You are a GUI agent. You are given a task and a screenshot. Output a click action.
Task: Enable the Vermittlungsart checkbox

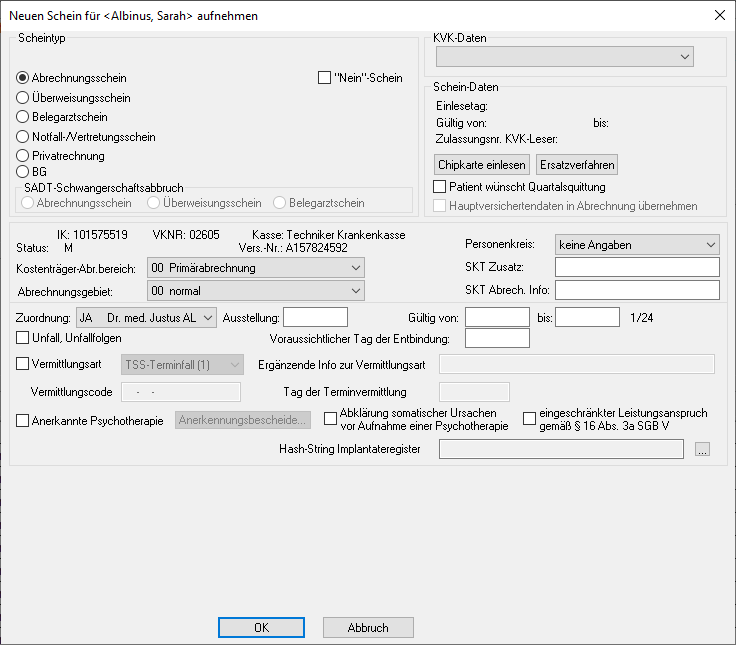(x=24, y=364)
